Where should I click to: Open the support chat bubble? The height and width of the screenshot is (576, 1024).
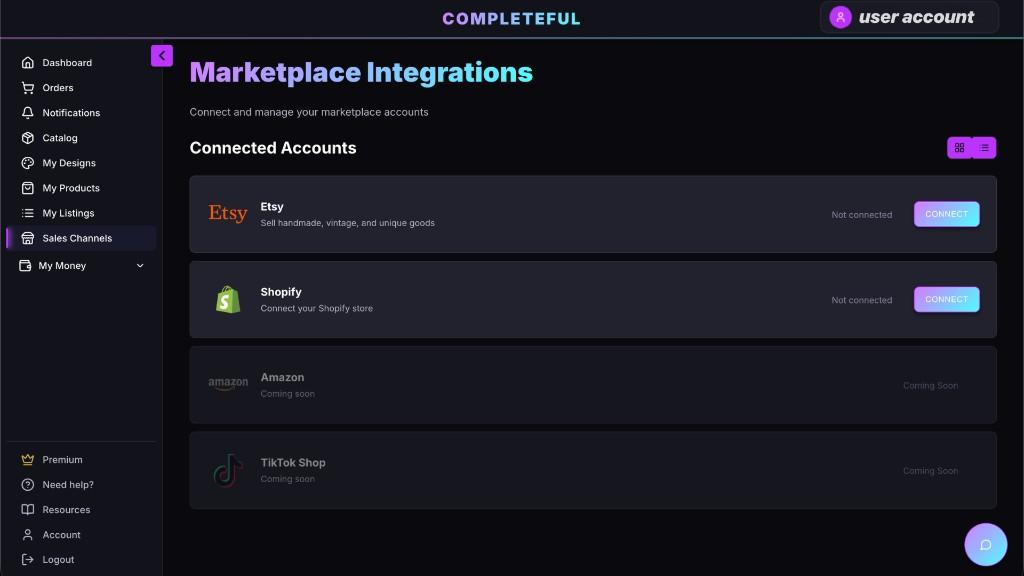click(x=985, y=544)
